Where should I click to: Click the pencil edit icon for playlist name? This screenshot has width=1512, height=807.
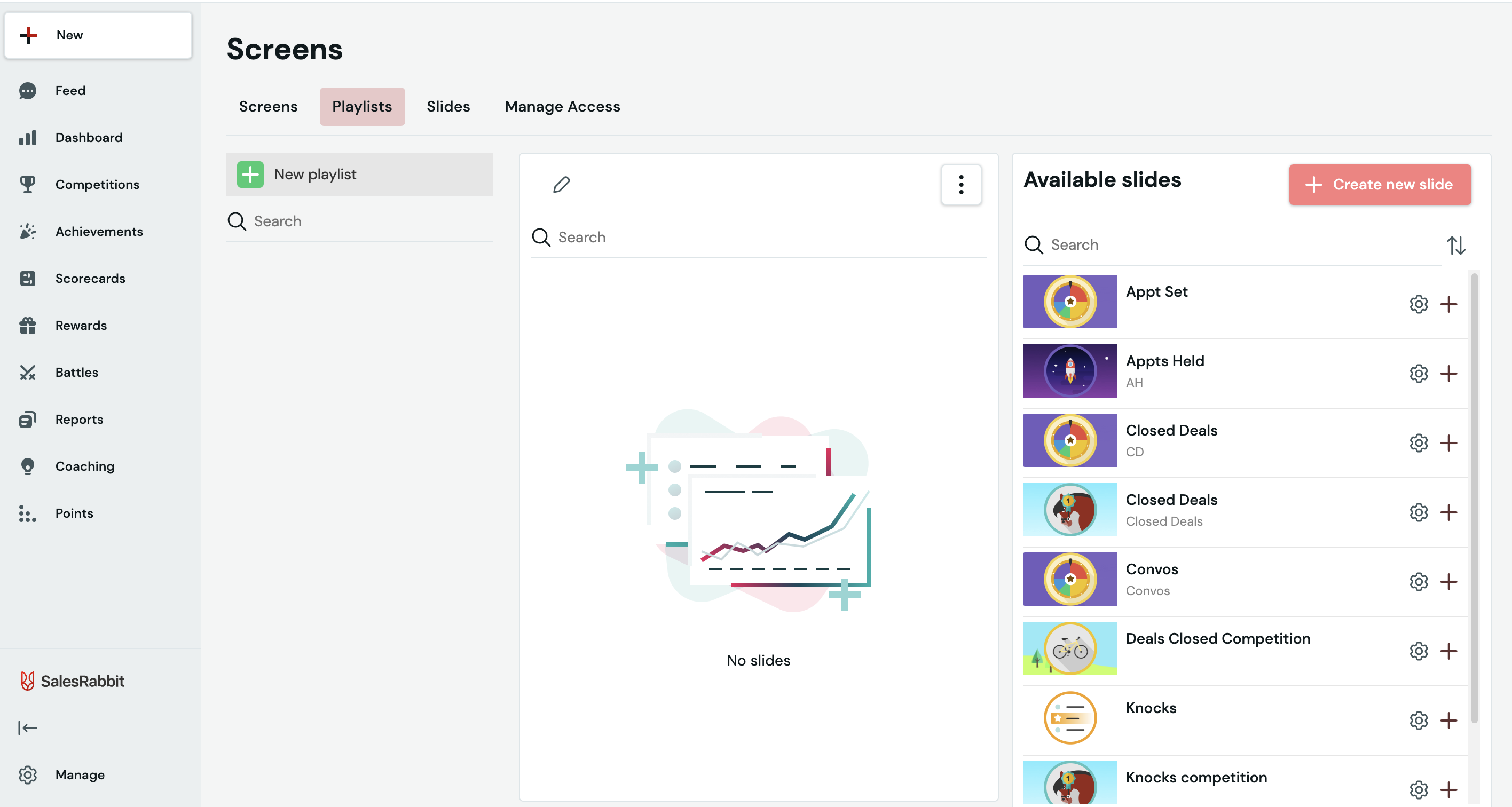point(561,185)
